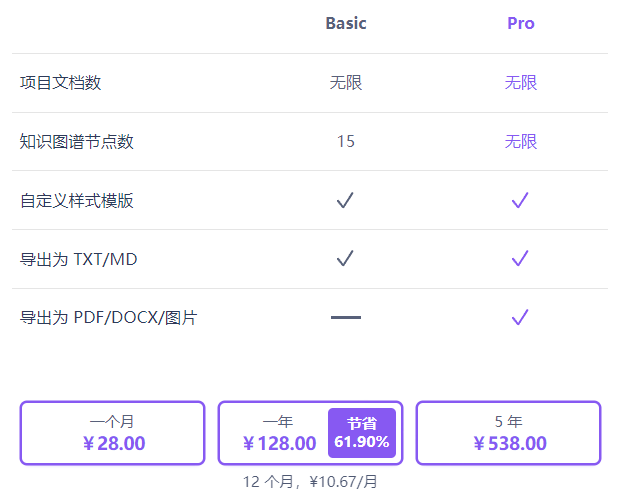Select the 一个月 ¥28.00 plan
Viewport: 617px width, 495px height.
pyautogui.click(x=112, y=433)
